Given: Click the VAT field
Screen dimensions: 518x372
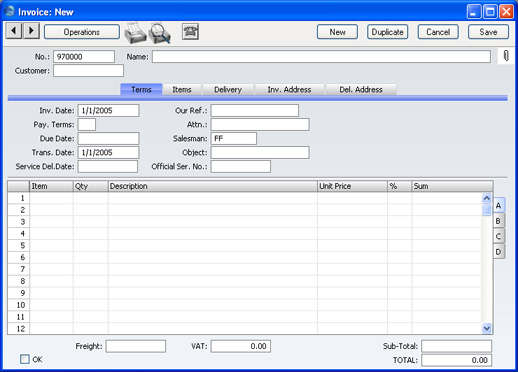Looking at the screenshot, I should [241, 346].
